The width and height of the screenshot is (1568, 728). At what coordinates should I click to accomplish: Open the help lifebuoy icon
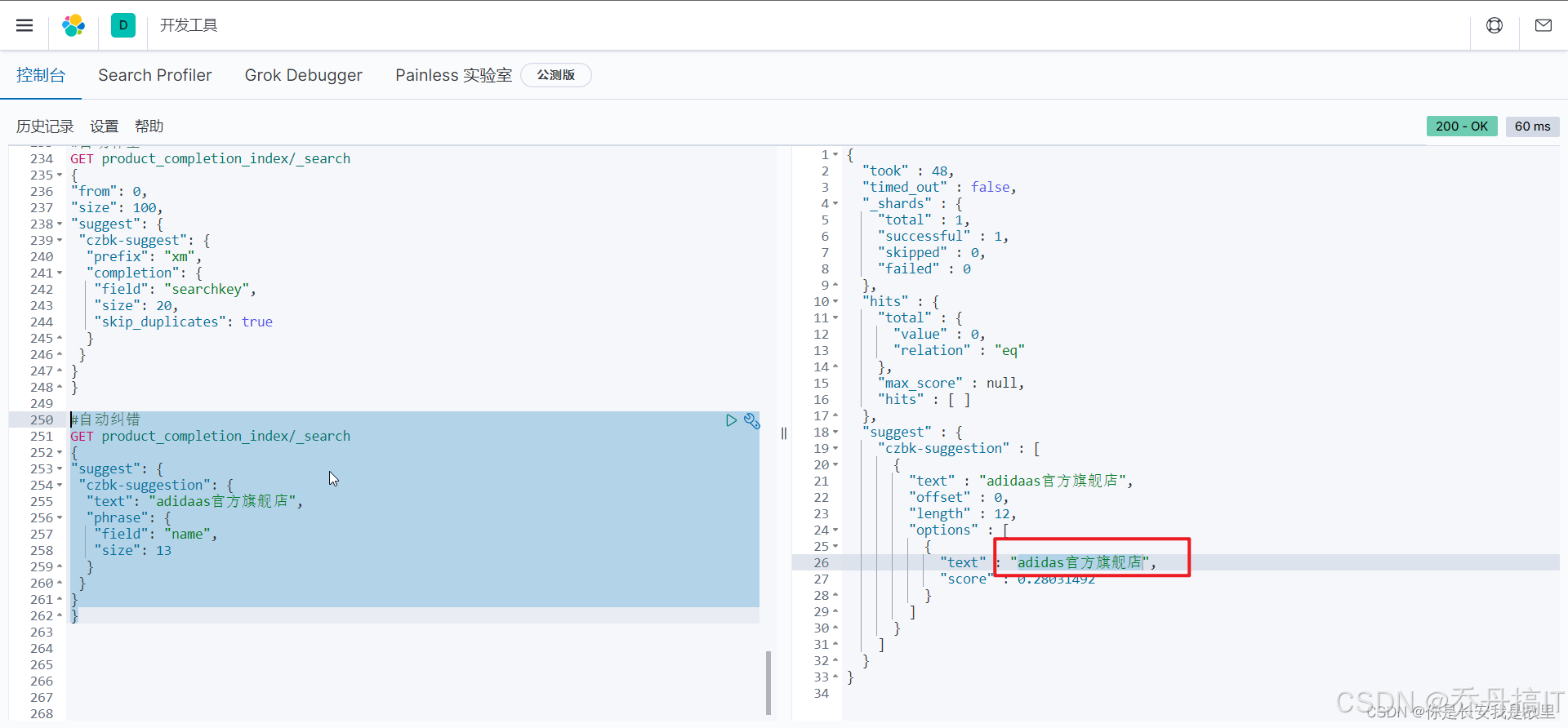[x=1494, y=25]
